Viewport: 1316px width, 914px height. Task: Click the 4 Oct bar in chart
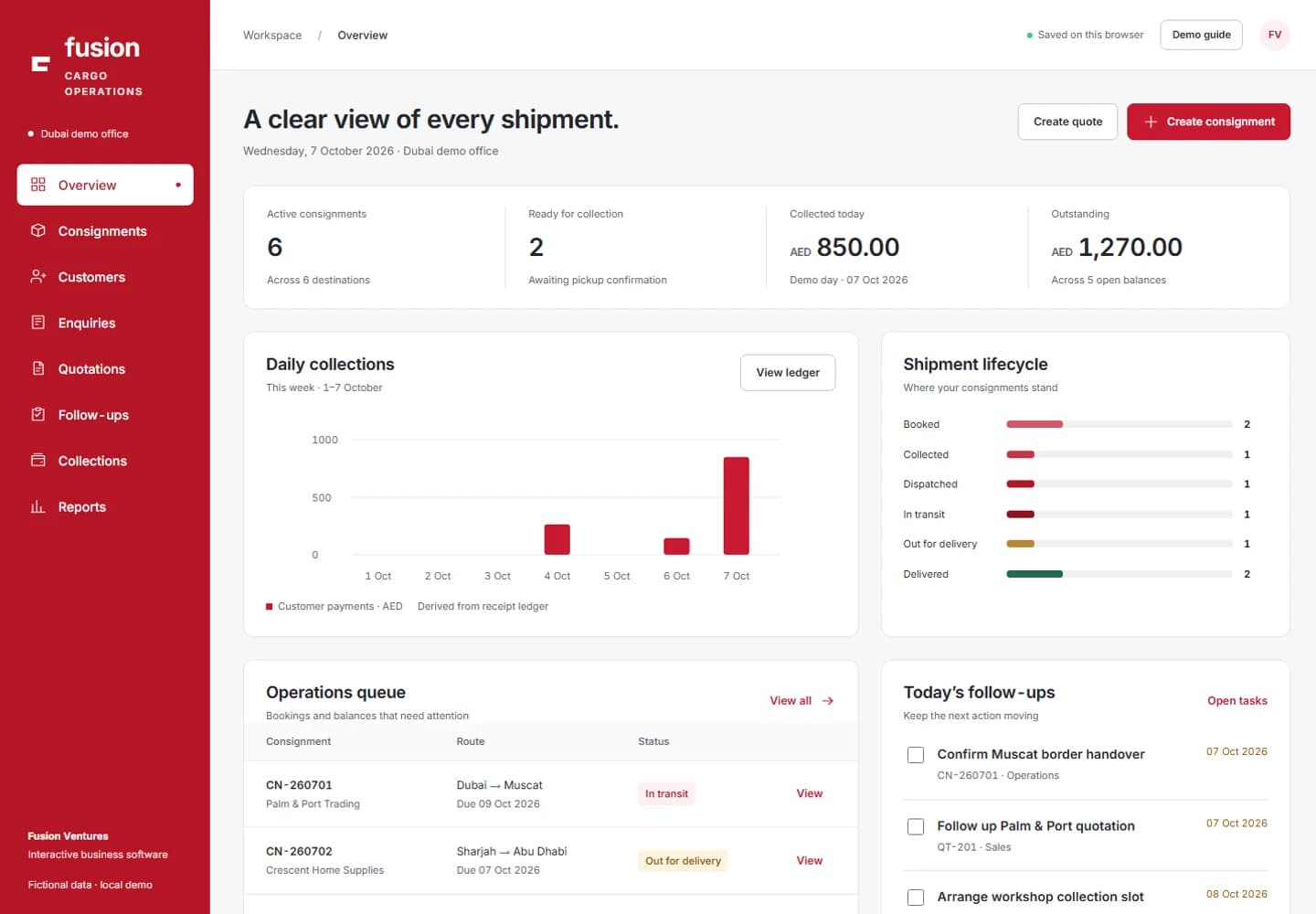(557, 539)
